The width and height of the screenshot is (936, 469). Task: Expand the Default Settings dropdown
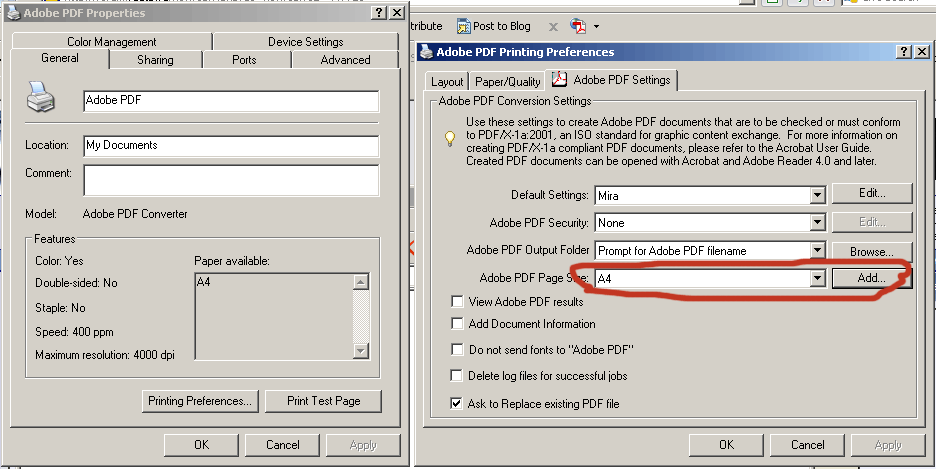point(817,195)
